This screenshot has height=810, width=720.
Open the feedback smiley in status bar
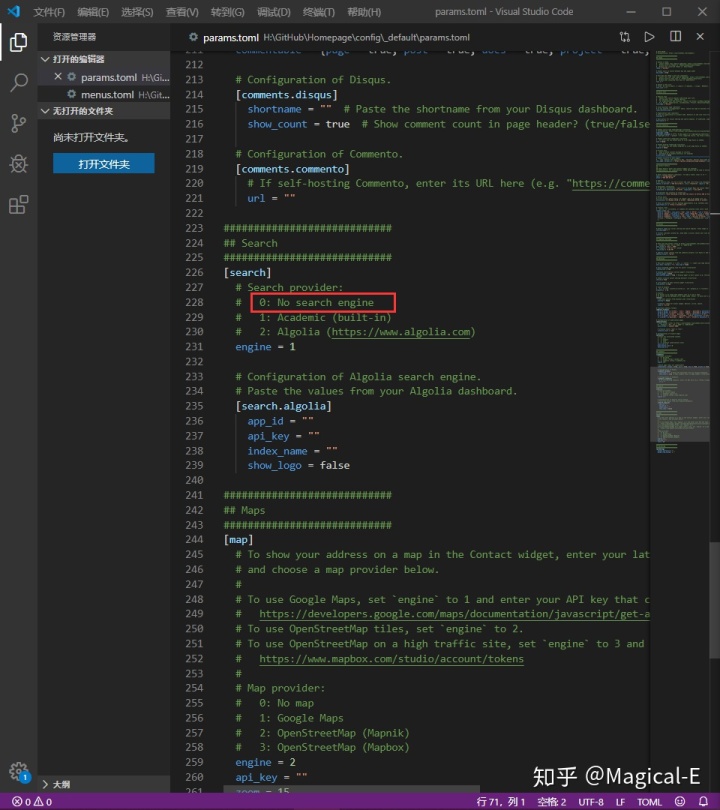[681, 801]
